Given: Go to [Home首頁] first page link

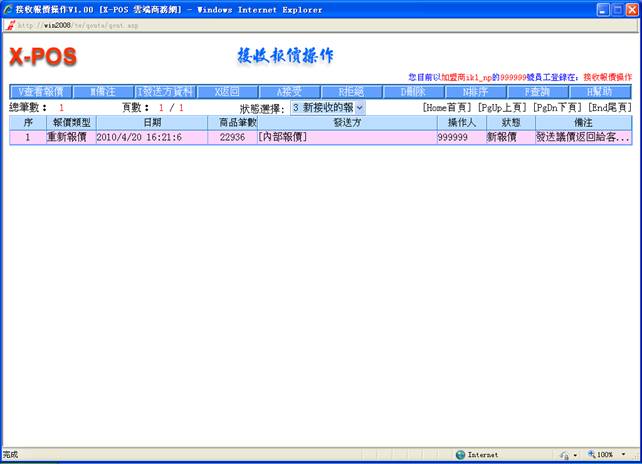Looking at the screenshot, I should tap(447, 107).
